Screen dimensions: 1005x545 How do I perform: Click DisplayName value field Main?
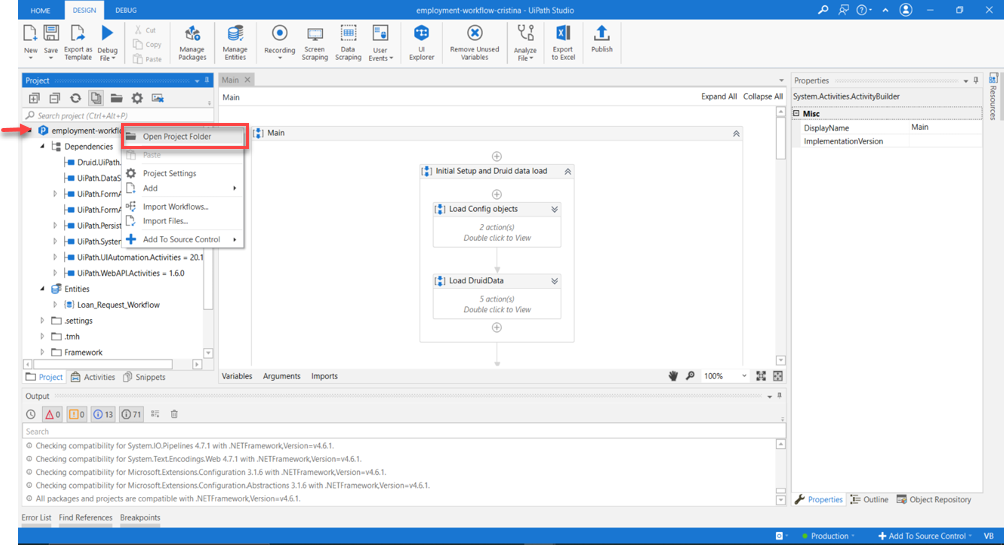(x=945, y=128)
